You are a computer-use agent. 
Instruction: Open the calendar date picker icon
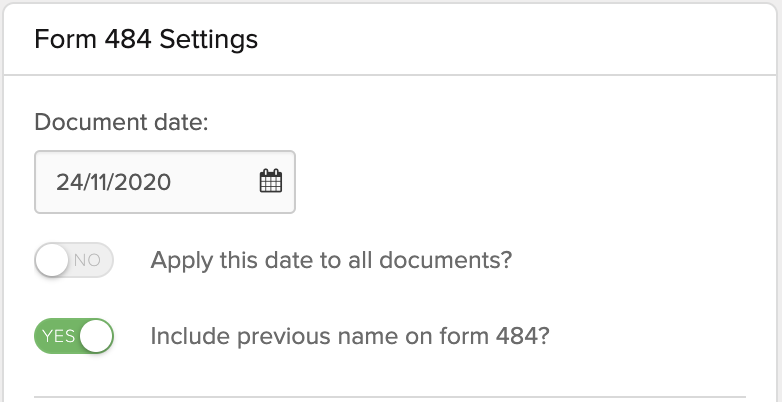click(x=271, y=181)
